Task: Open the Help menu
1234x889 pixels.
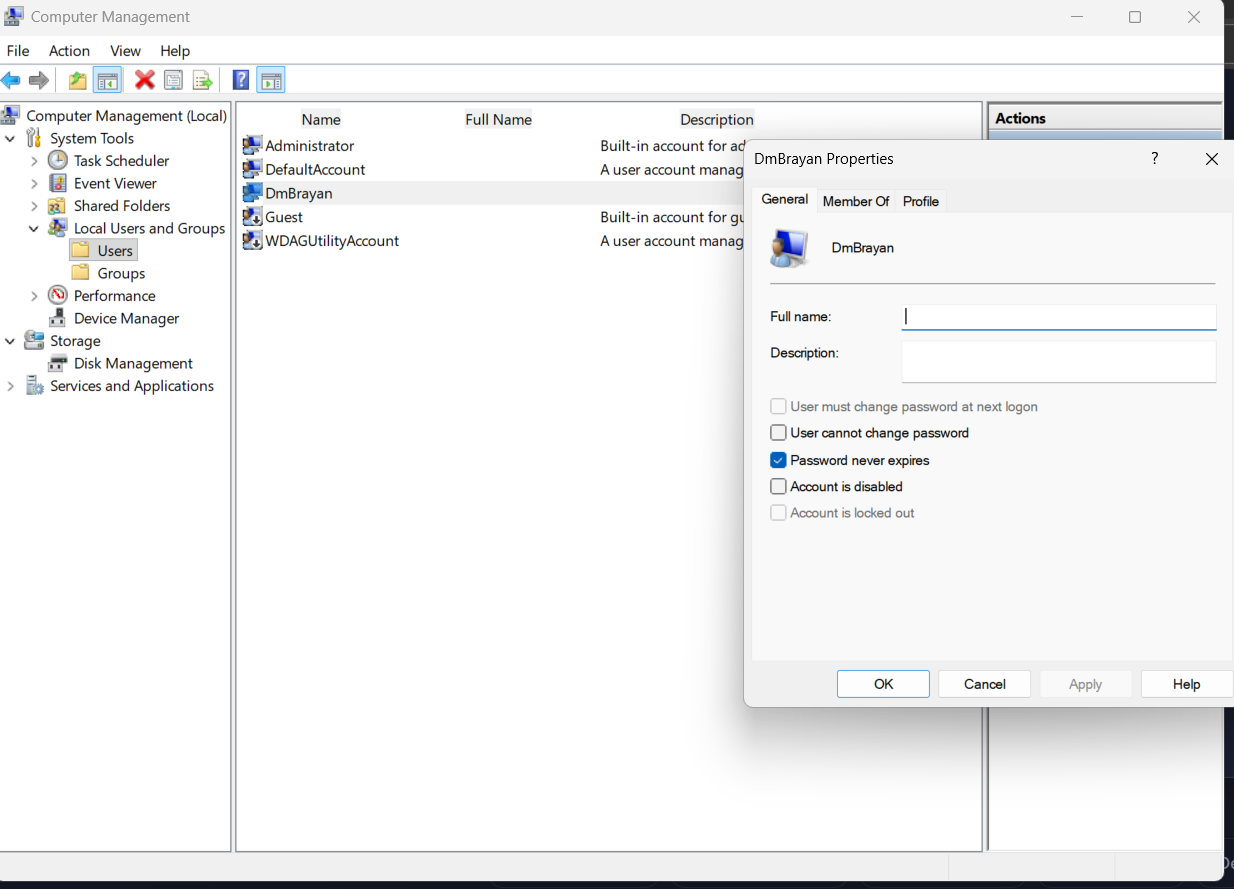Action: pos(175,50)
